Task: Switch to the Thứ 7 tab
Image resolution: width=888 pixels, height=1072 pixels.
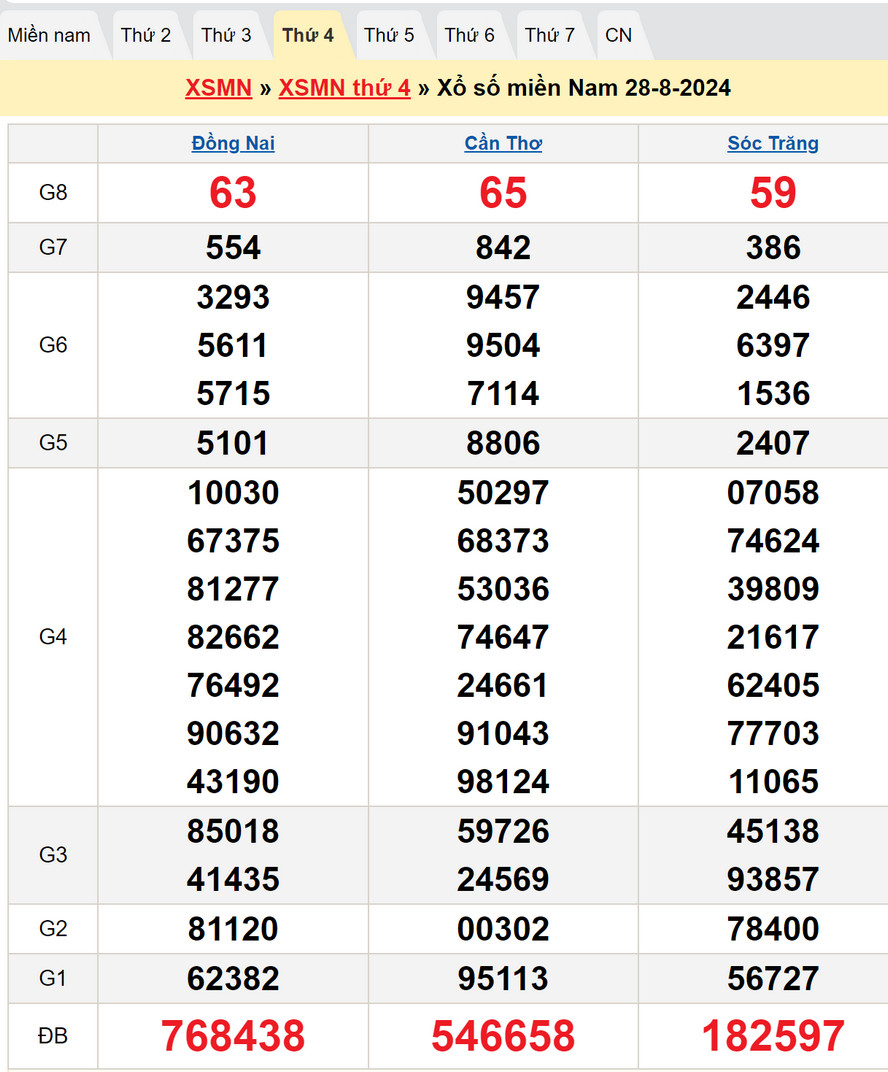Action: [550, 35]
